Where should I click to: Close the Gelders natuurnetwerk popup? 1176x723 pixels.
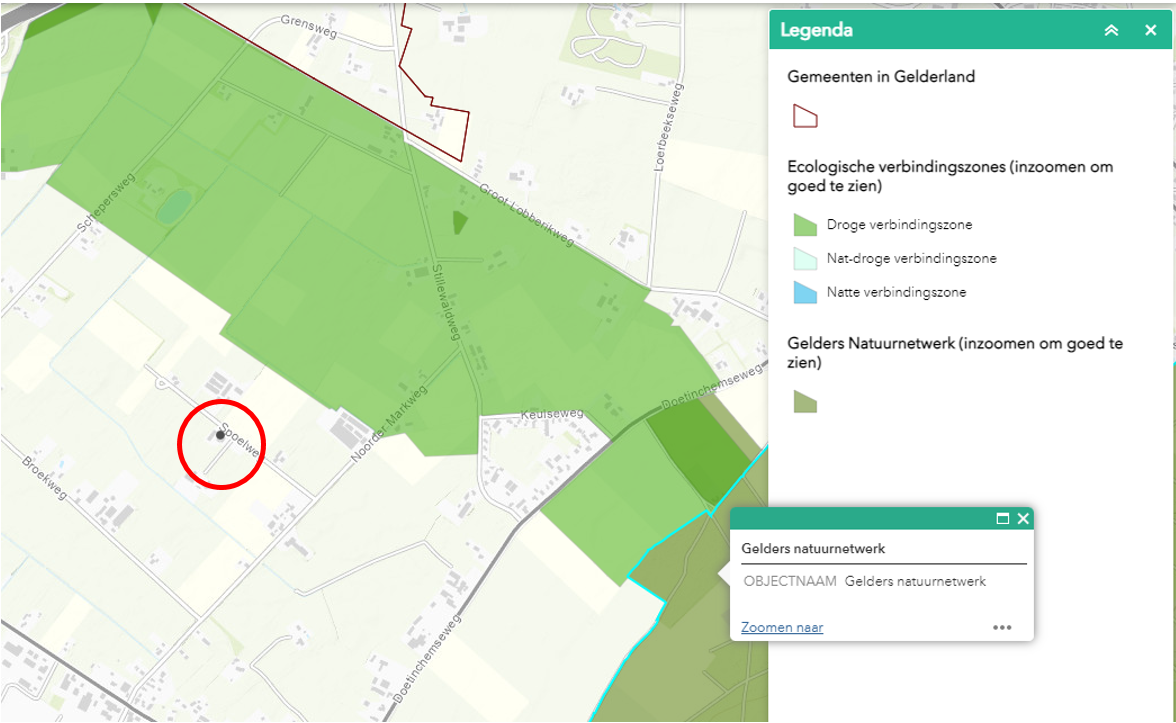[1023, 519]
